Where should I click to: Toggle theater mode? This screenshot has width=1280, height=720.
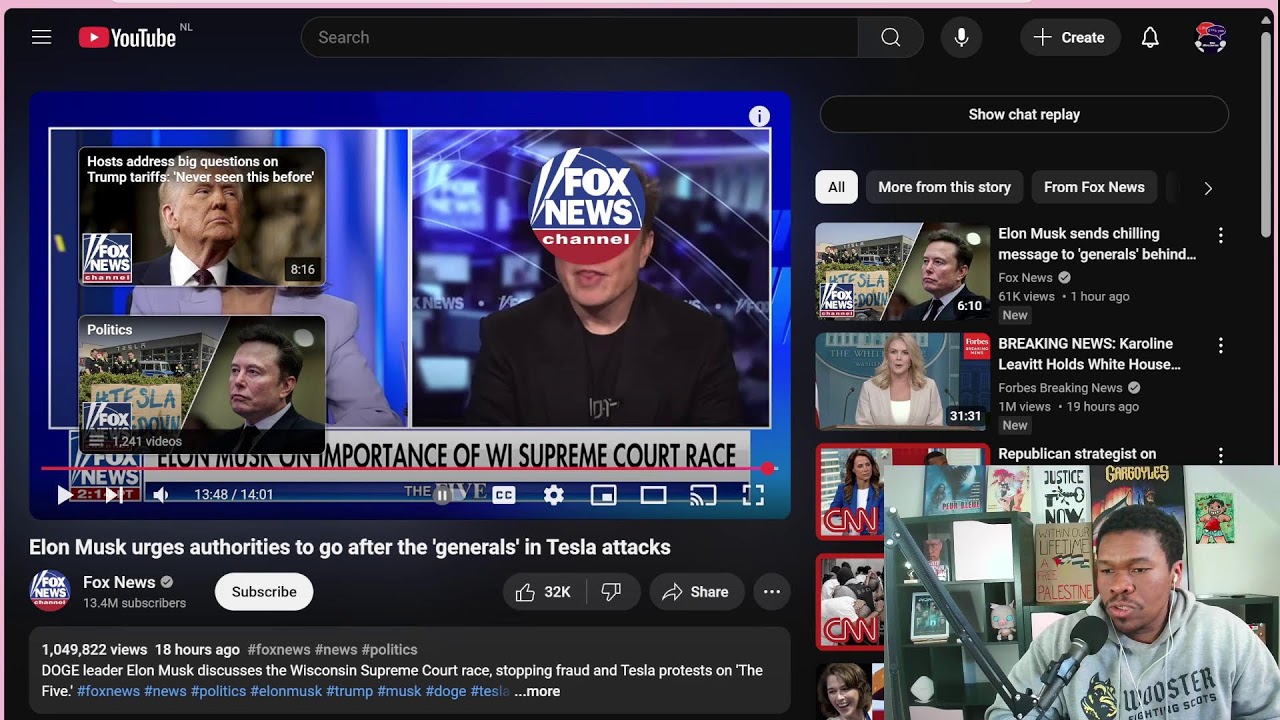coord(653,494)
